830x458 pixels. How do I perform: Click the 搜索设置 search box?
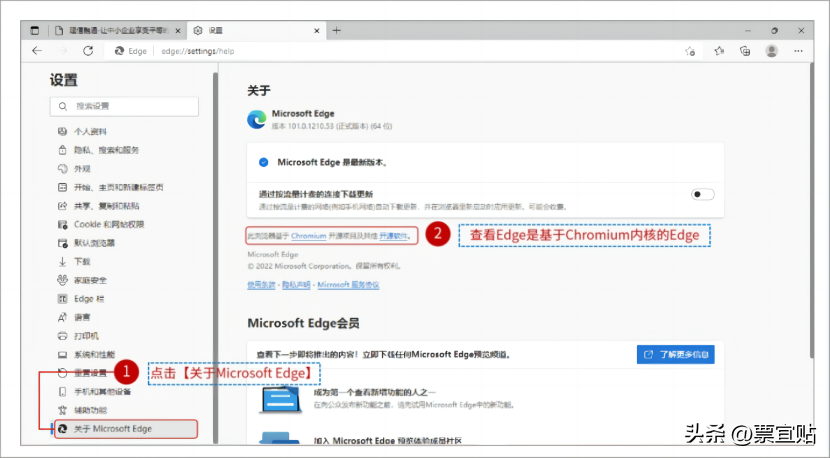click(124, 106)
